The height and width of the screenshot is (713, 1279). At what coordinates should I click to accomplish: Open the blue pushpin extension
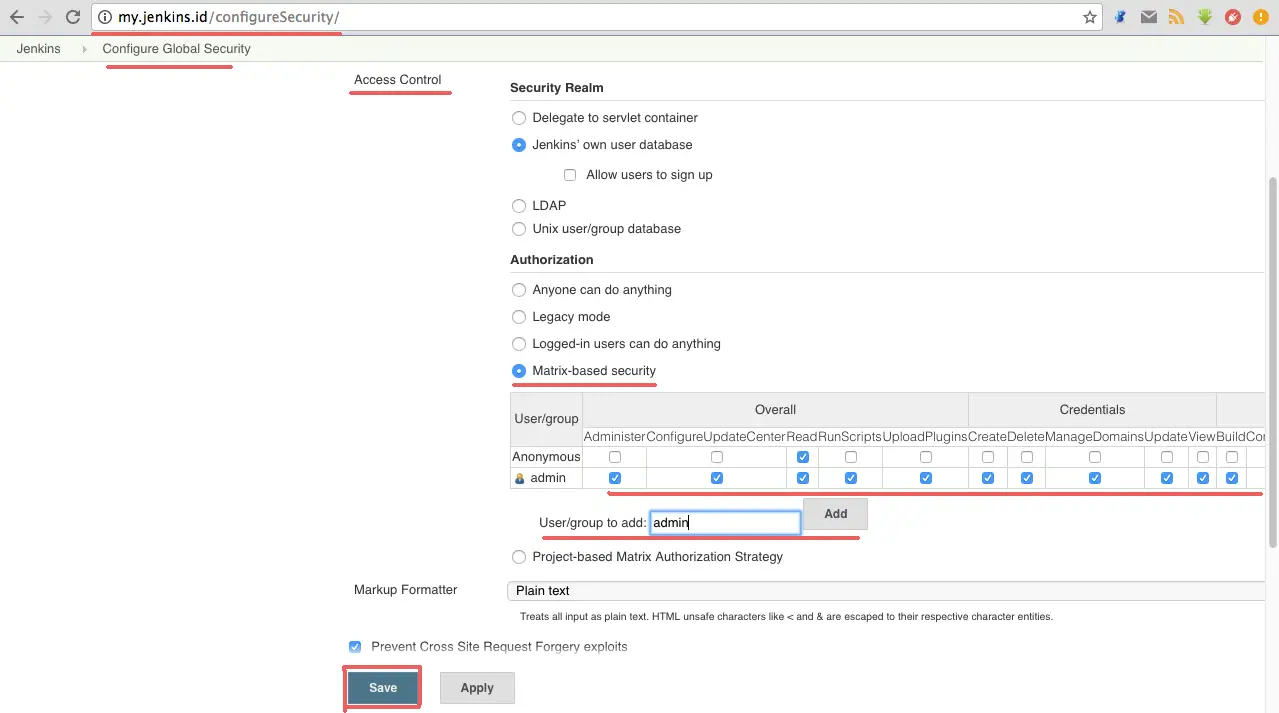point(1121,17)
